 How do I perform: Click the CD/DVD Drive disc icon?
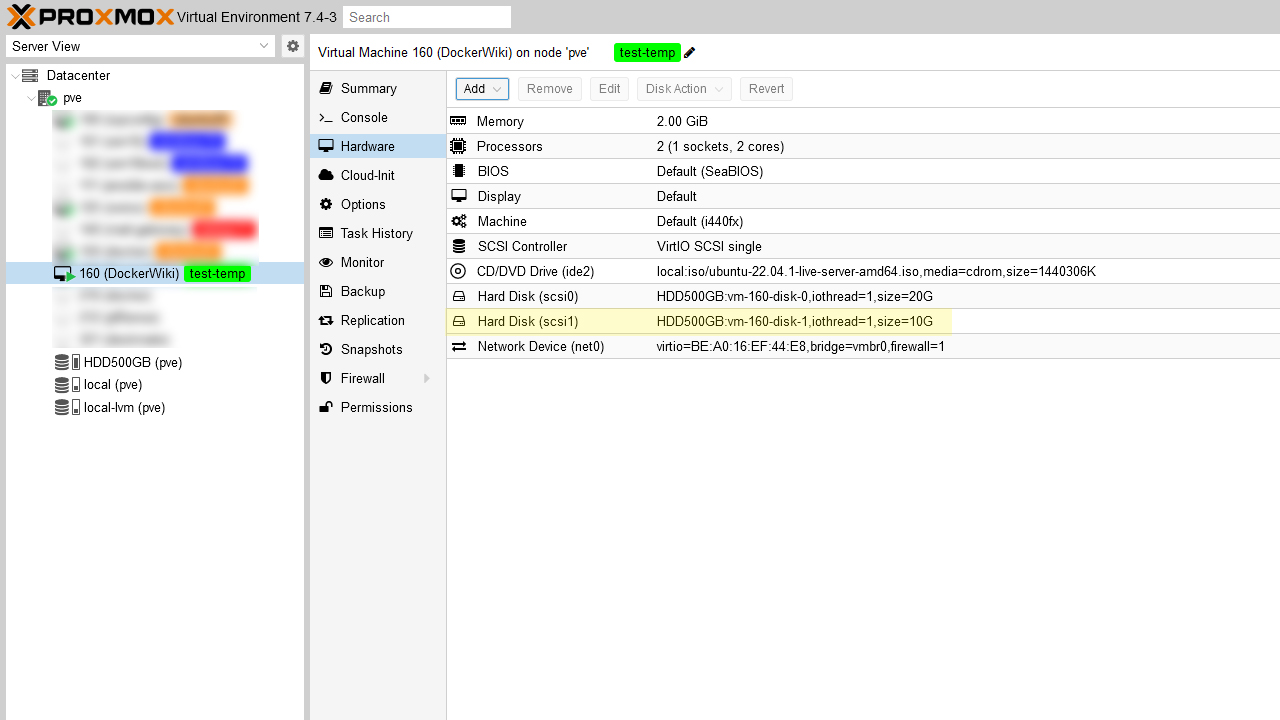(x=459, y=272)
